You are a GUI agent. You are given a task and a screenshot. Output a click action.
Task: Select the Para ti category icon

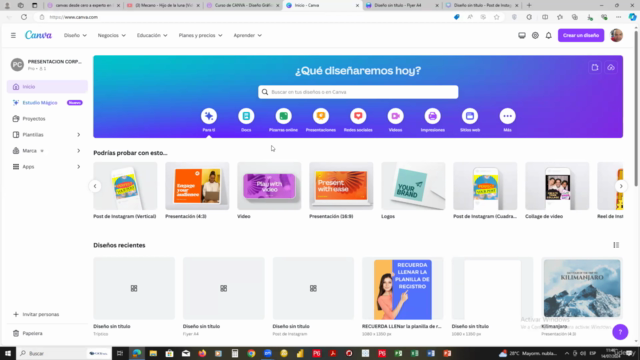tap(209, 116)
